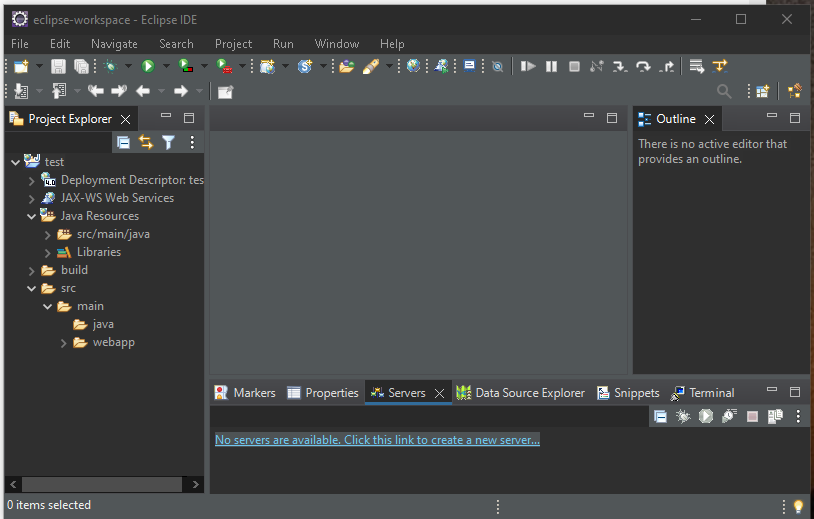Click the create a new server link
Image resolution: width=814 pixels, height=519 pixels.
pos(377,440)
